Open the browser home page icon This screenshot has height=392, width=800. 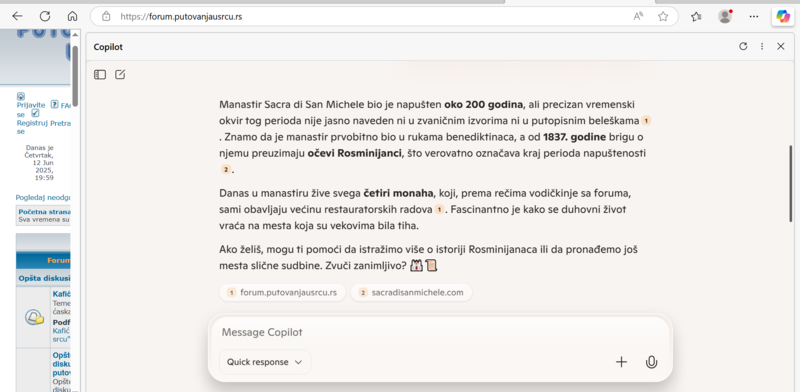(x=72, y=16)
